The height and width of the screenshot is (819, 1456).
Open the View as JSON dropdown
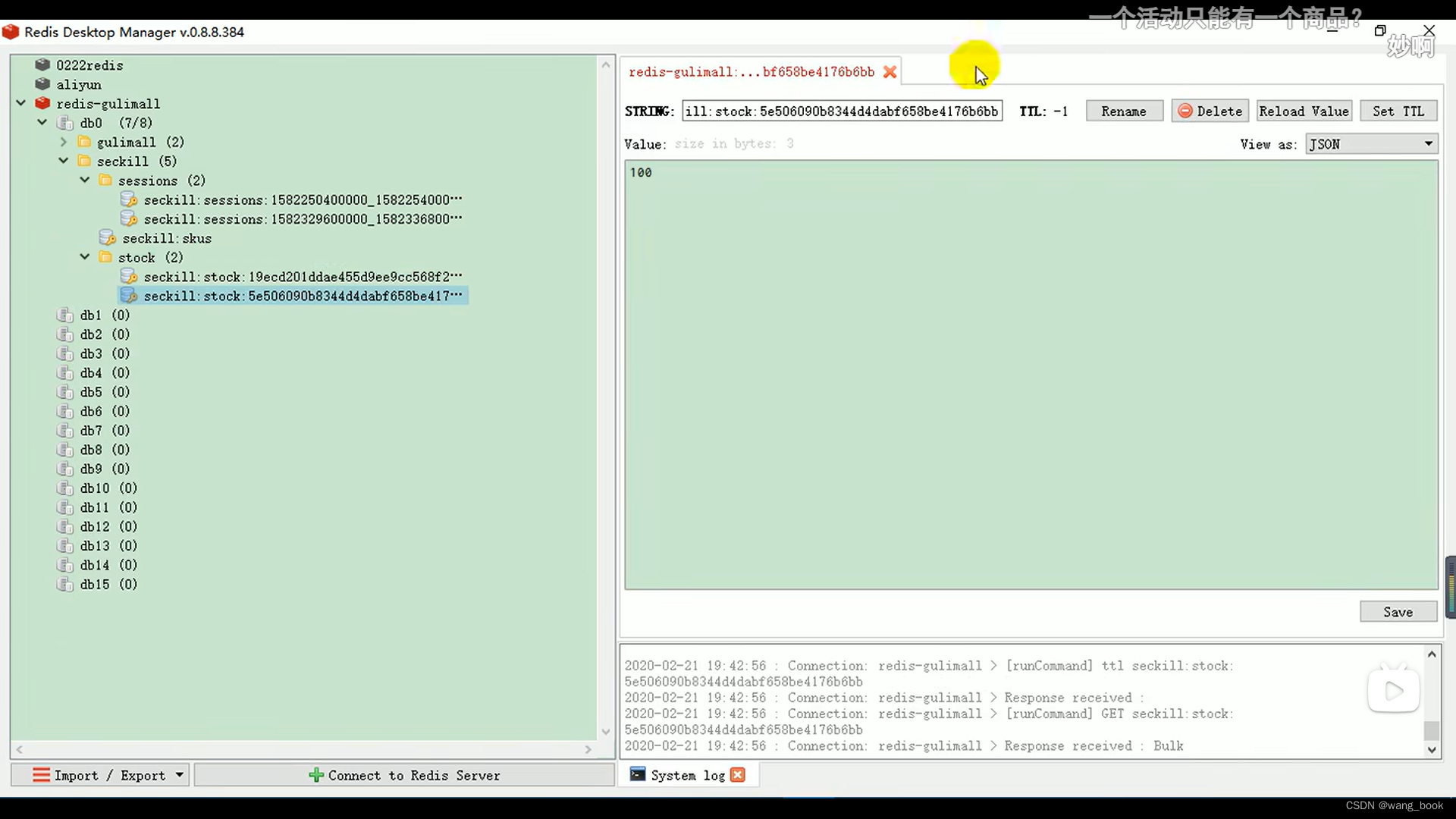[1372, 144]
